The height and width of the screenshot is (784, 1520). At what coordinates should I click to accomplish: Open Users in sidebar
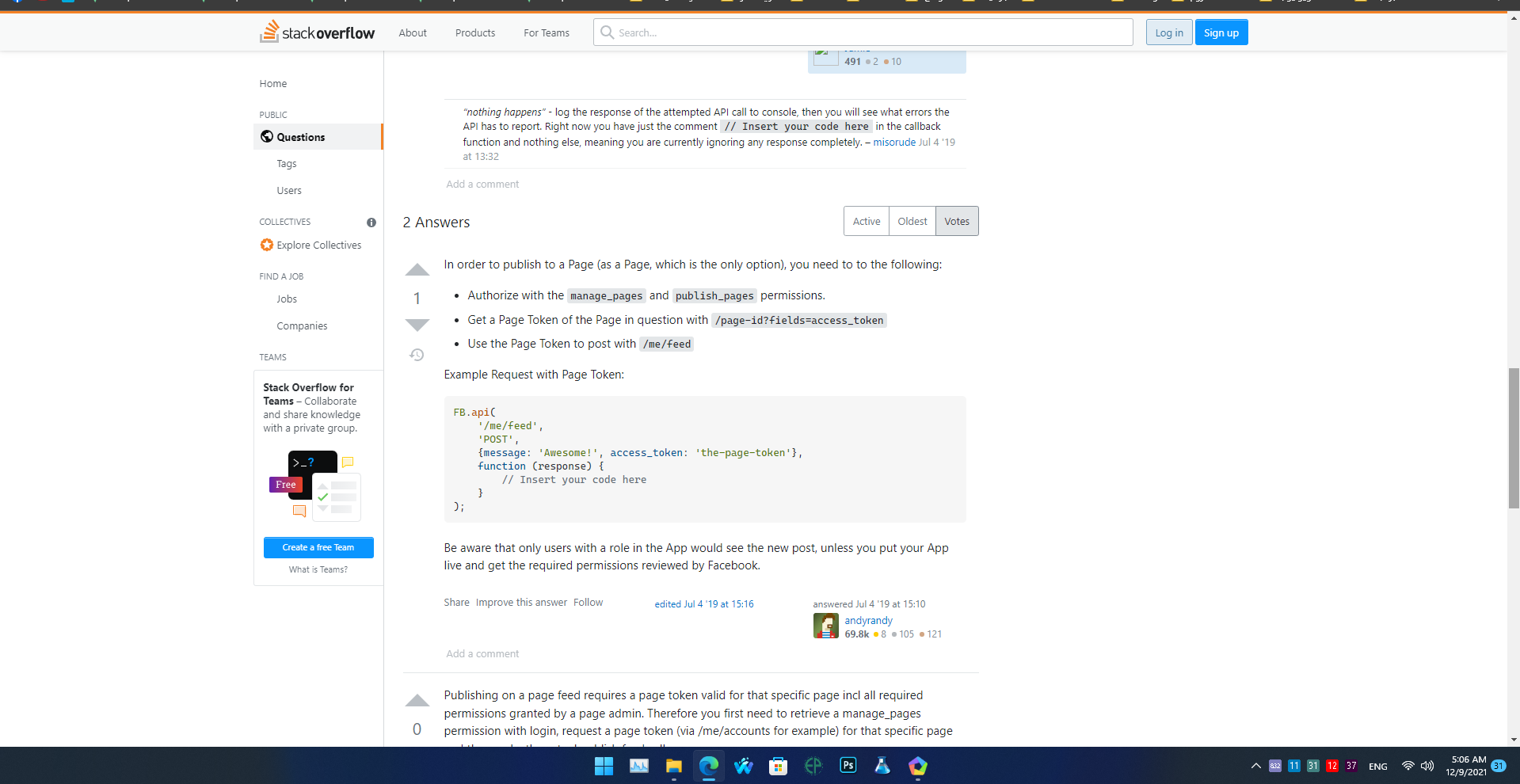click(x=289, y=191)
